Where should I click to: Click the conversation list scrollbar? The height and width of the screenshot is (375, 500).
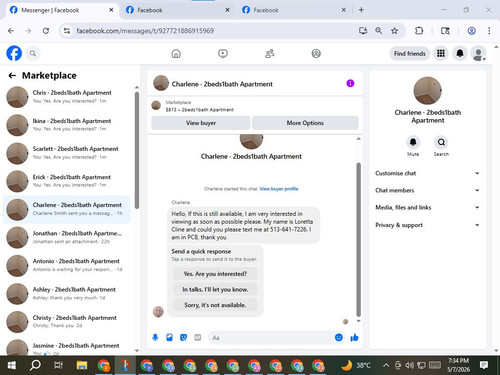137,150
